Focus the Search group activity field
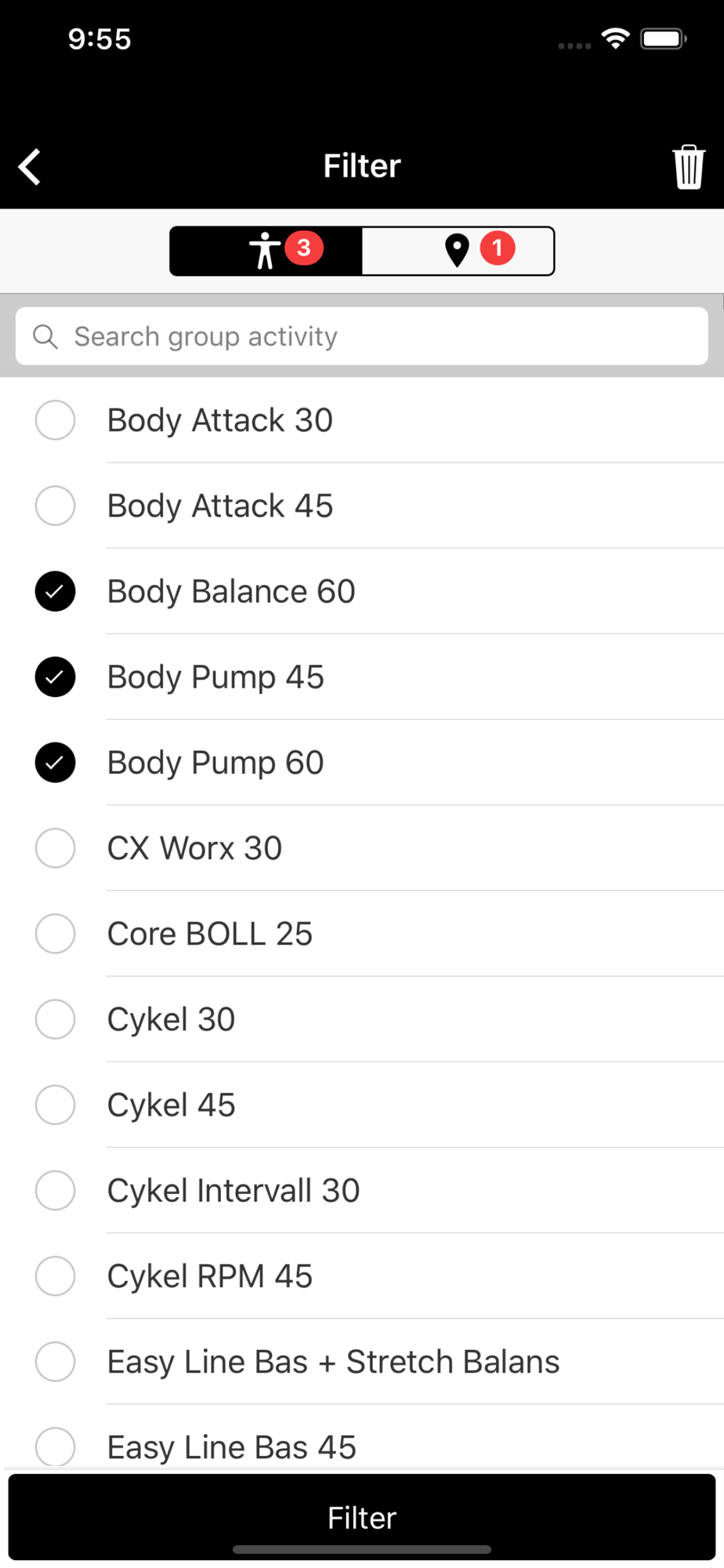The width and height of the screenshot is (724, 1568). click(x=362, y=336)
